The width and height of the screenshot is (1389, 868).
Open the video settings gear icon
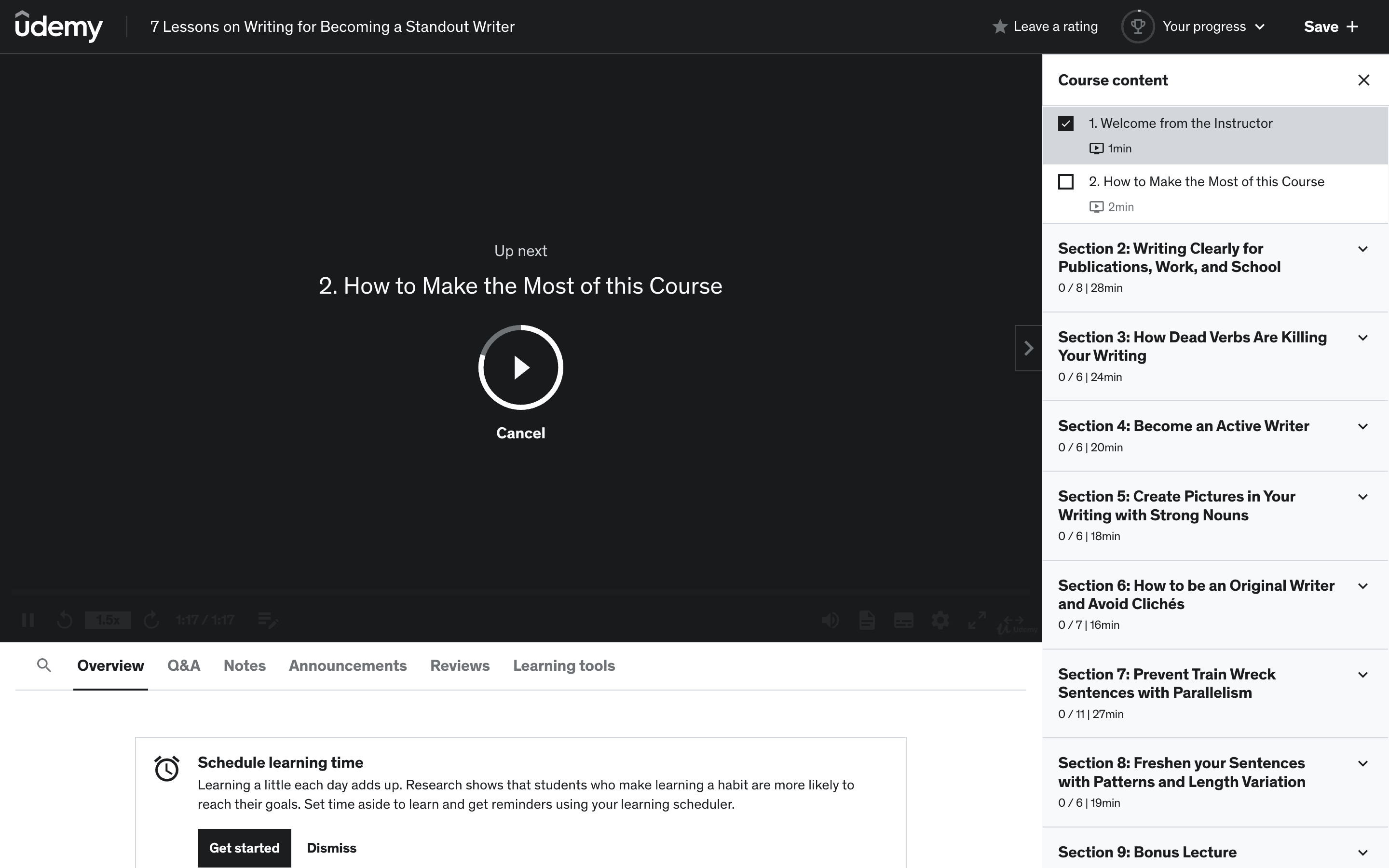[x=940, y=620]
